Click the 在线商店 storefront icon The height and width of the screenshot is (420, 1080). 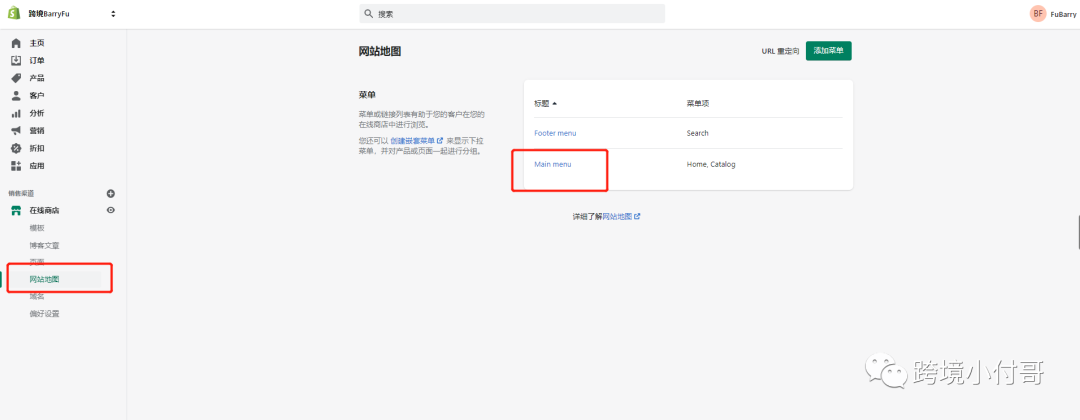(17, 211)
